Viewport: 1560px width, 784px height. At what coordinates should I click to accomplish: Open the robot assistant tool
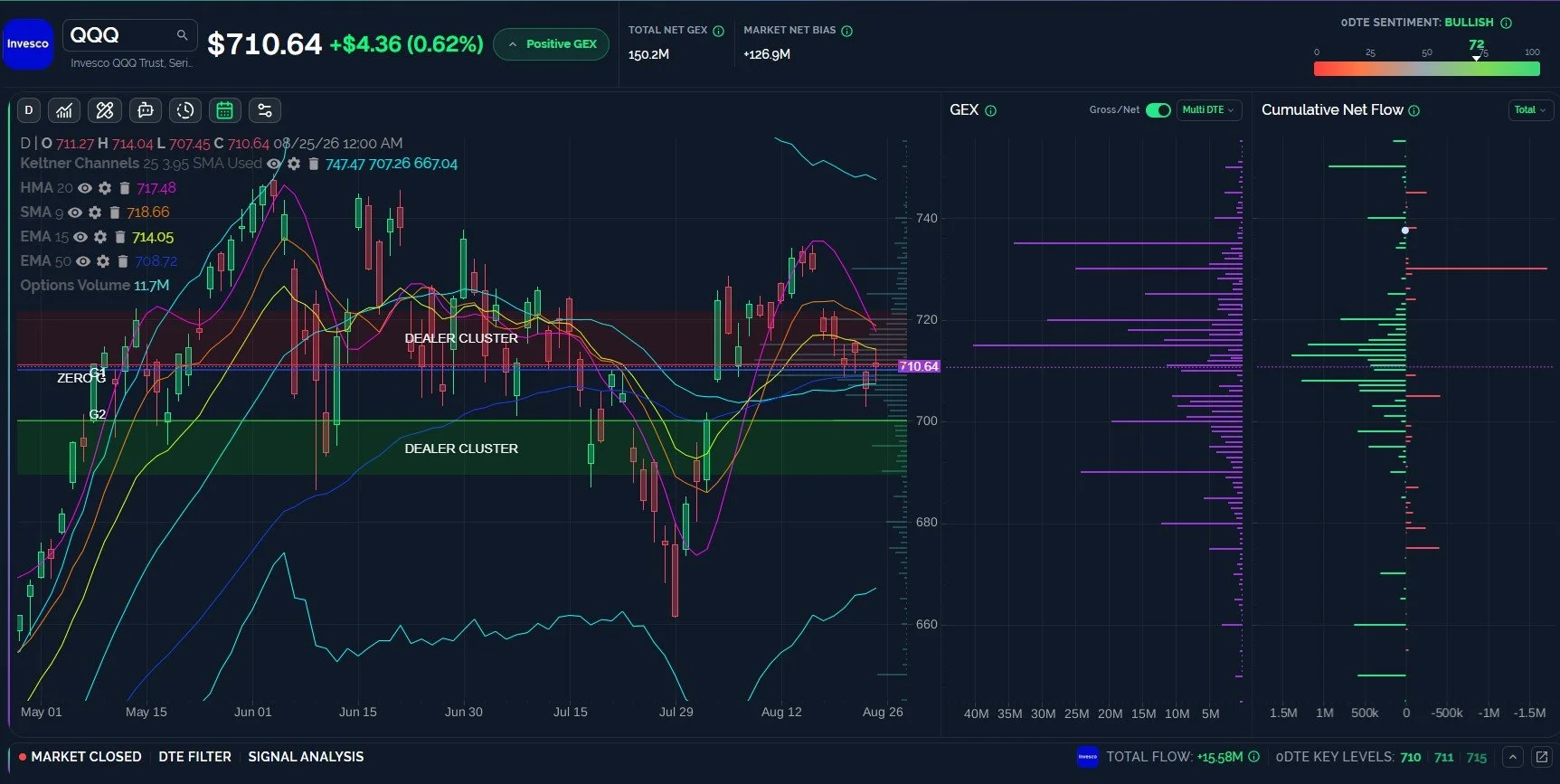pos(145,110)
